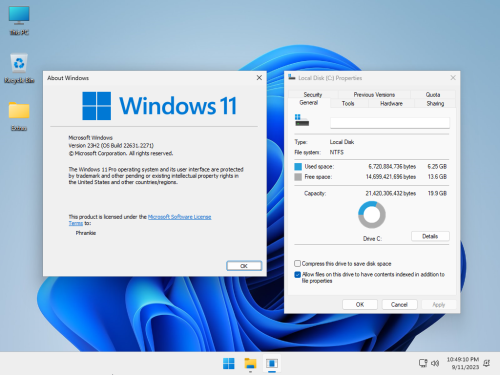
Task: Click the Windows 11 logo in About Windows
Action: tap(160, 106)
